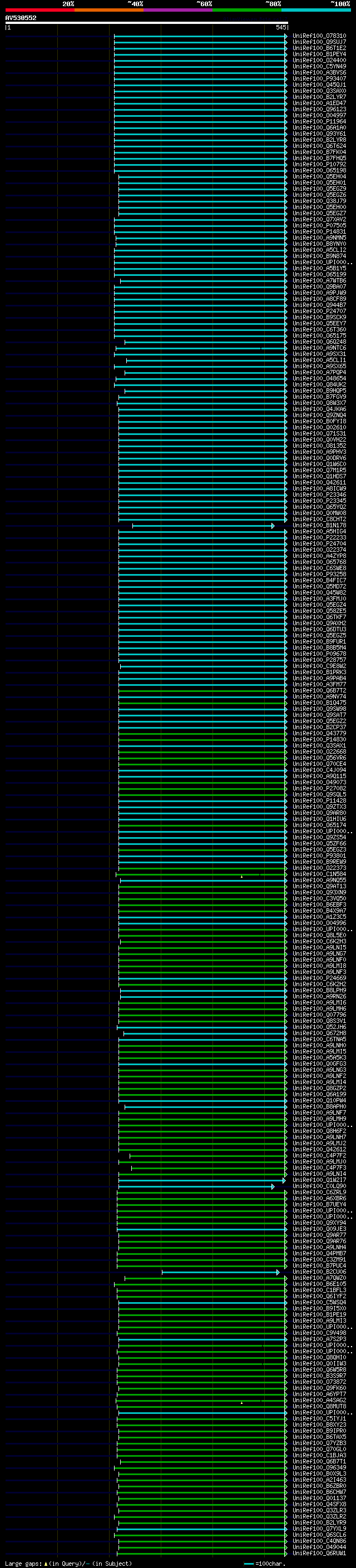
Task: Click the UniRef100_Q45W82 label
Action: click(x=319, y=592)
